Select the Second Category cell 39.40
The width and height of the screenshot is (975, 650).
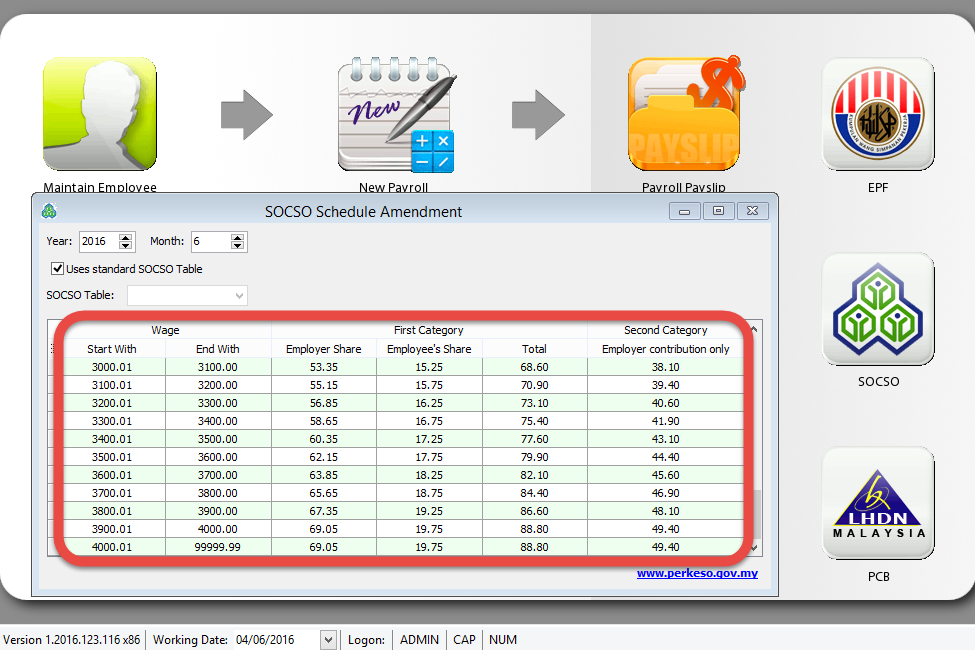click(x=665, y=385)
